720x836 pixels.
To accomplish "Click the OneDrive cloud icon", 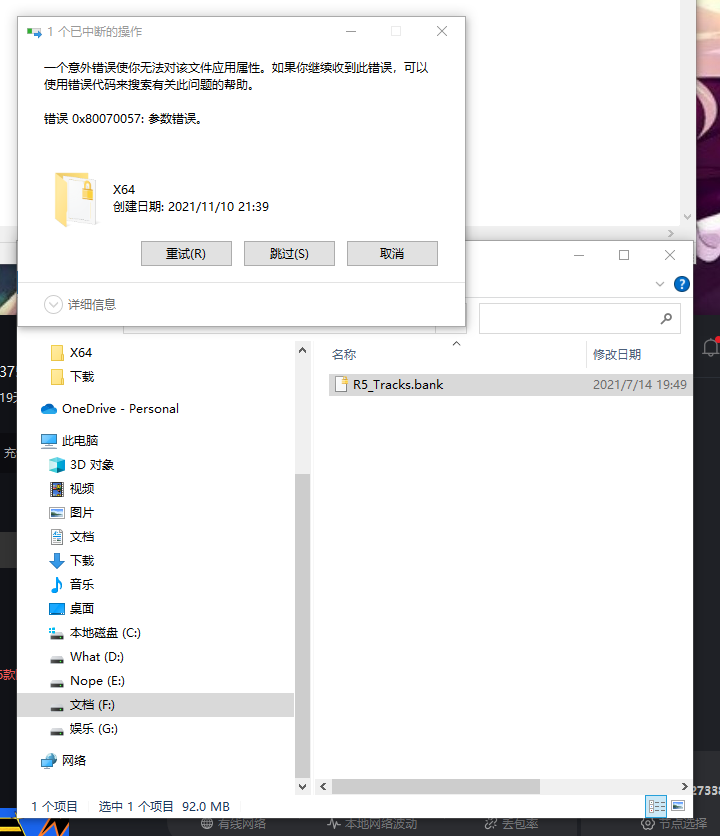I will coord(49,409).
